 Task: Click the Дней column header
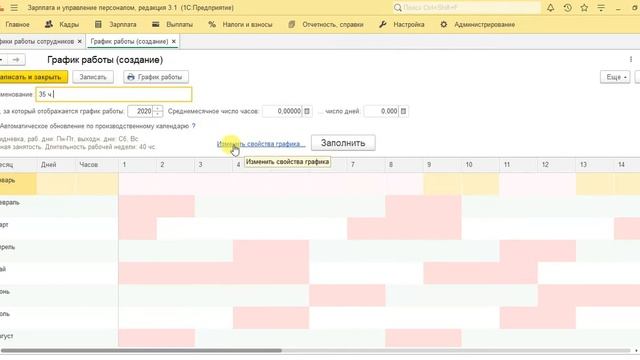tap(56, 164)
